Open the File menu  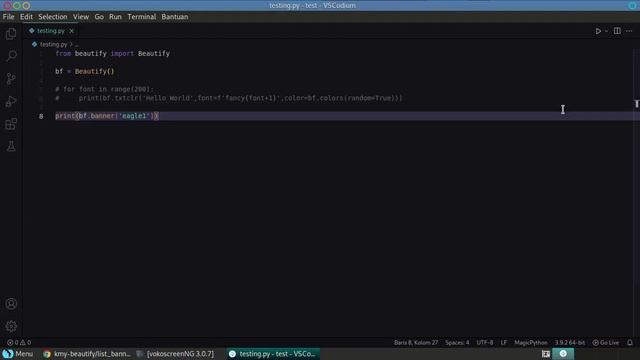point(9,17)
